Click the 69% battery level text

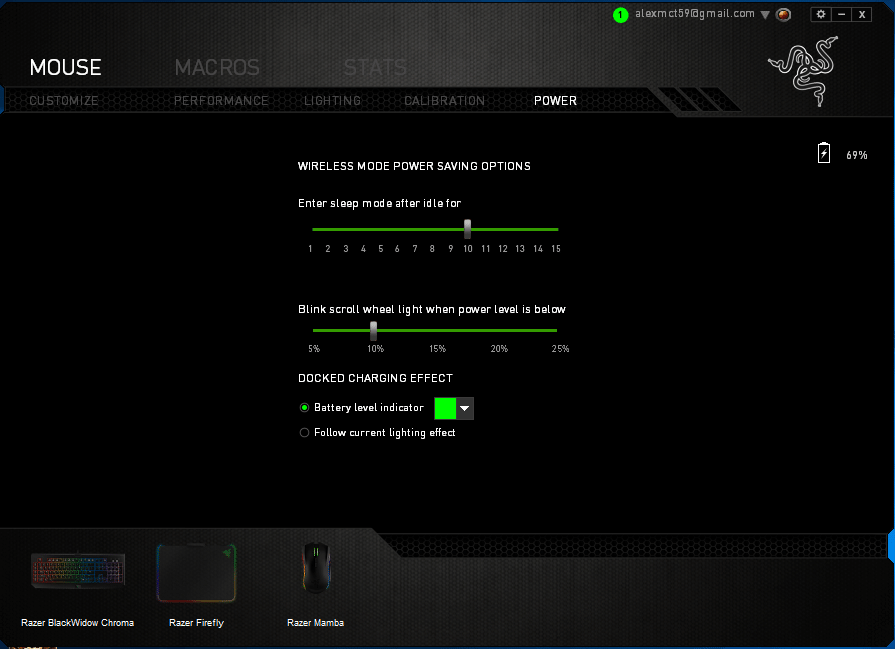[x=857, y=155]
